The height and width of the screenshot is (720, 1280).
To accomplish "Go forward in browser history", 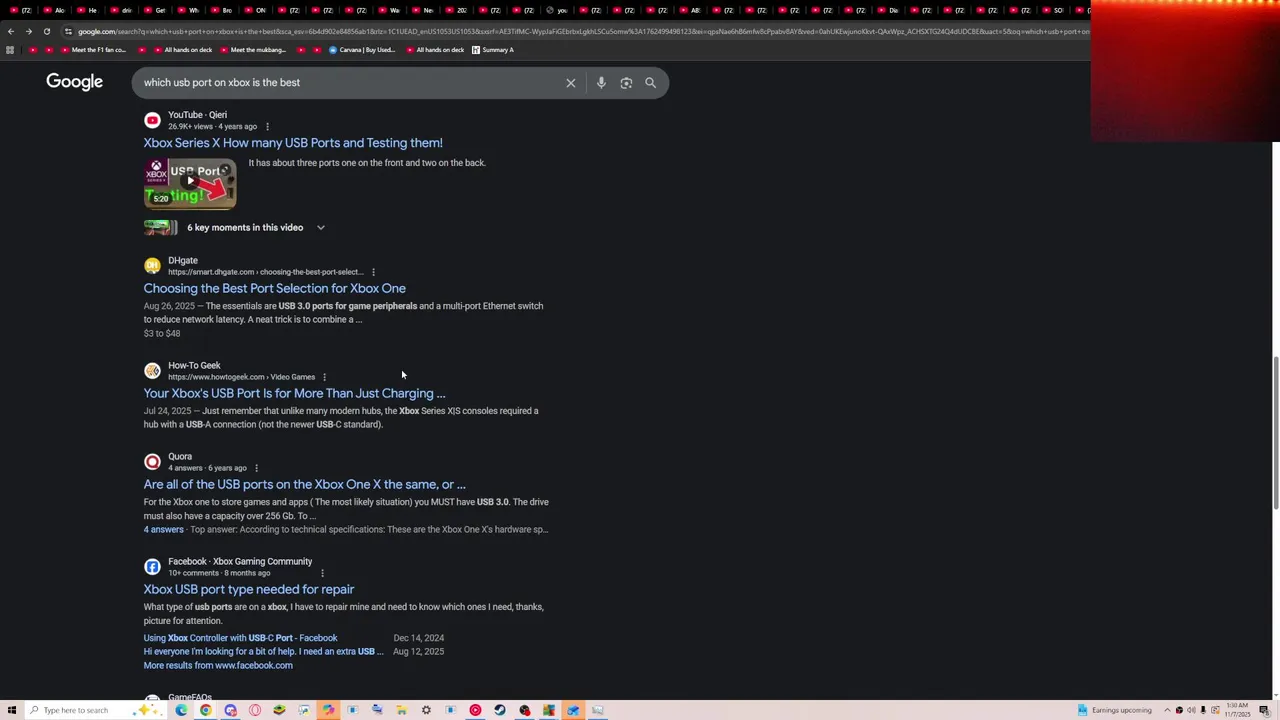I will pos(28,31).
